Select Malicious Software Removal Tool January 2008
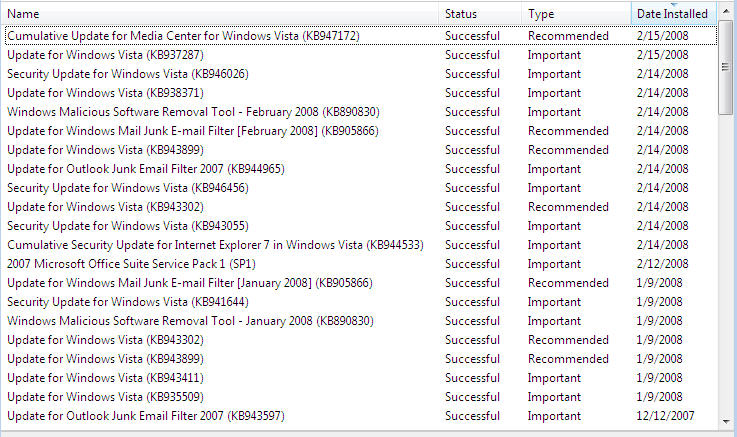 pos(190,321)
